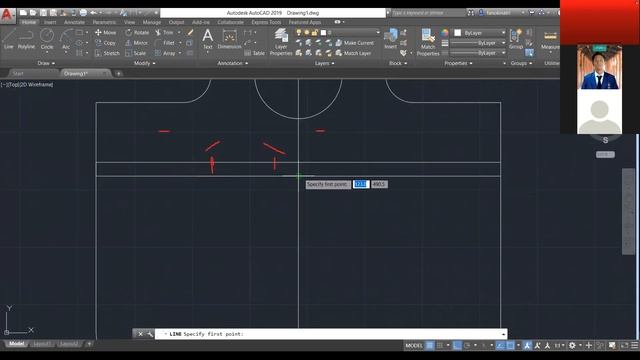Open the View ribbon tab

click(x=129, y=22)
